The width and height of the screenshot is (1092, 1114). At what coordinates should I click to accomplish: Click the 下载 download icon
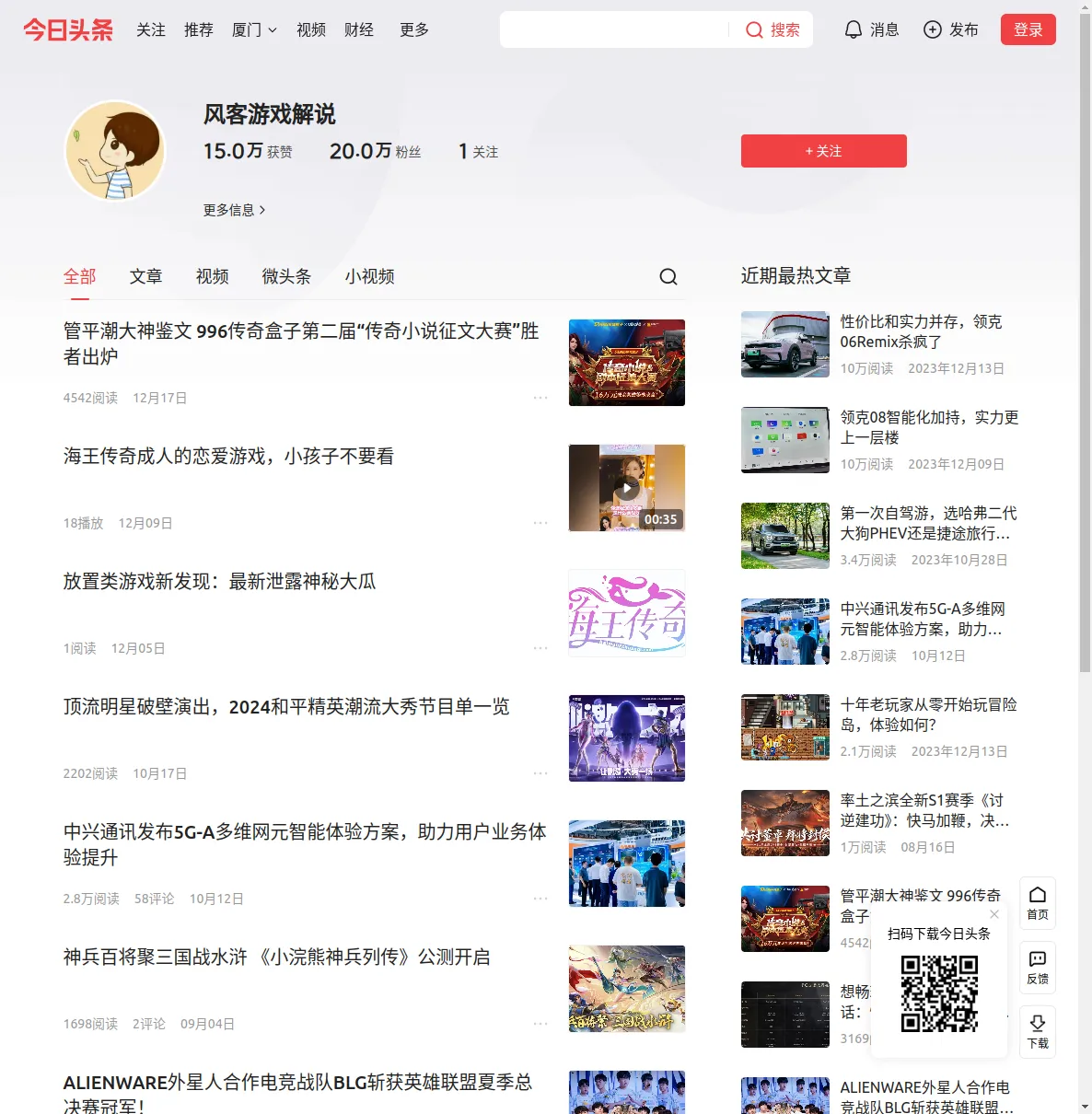point(1038,1031)
